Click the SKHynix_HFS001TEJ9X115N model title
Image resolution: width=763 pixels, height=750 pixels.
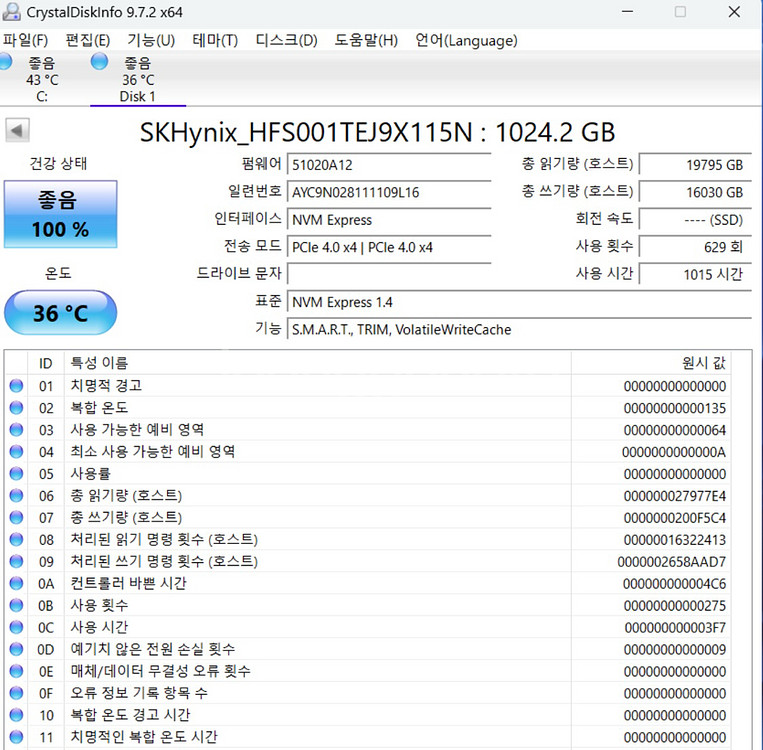point(377,132)
